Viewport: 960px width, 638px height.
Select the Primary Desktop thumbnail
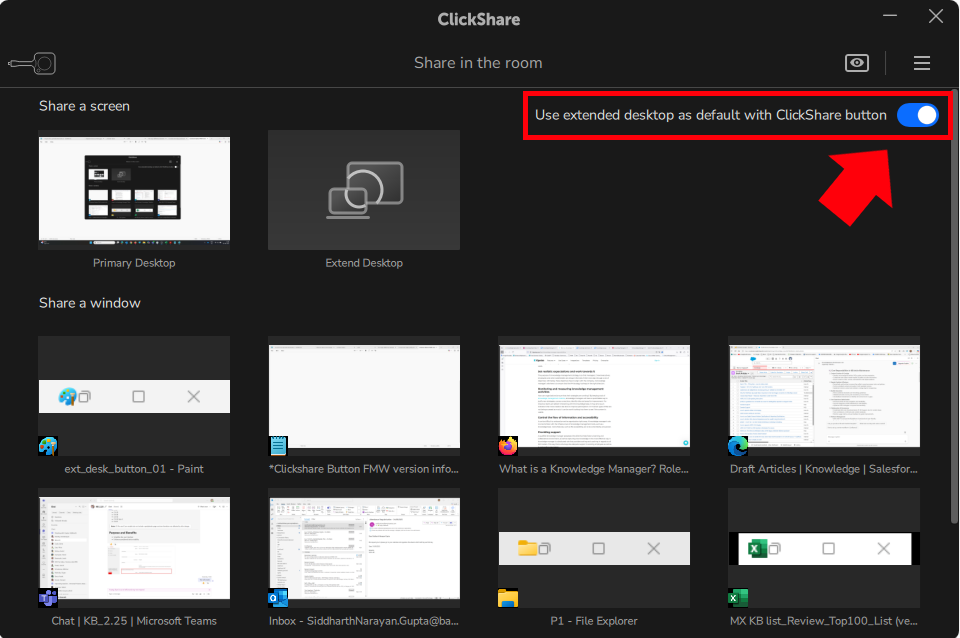pyautogui.click(x=134, y=190)
